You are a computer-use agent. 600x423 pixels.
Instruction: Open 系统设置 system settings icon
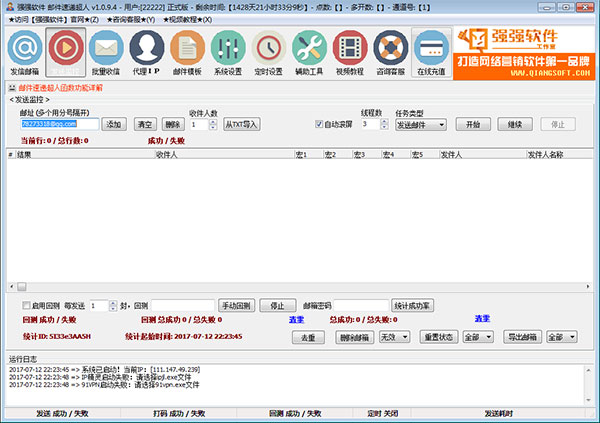[229, 52]
